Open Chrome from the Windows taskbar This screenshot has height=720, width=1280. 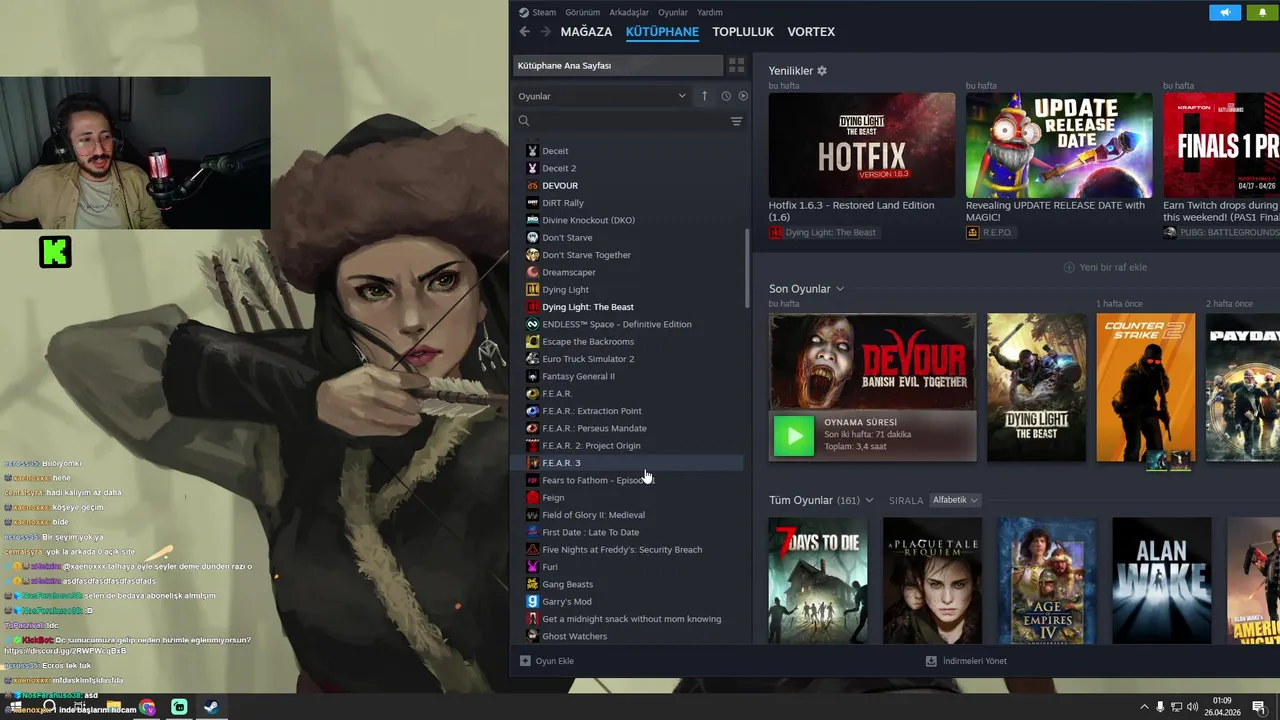(x=148, y=707)
